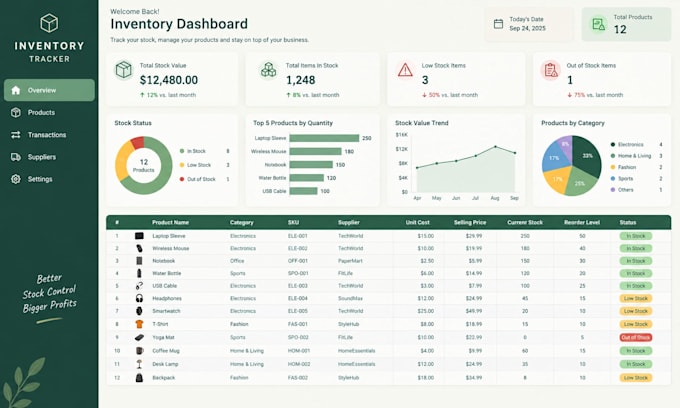Click the home icon beside Overview
Viewport: 680px width, 408px height.
(16, 90)
